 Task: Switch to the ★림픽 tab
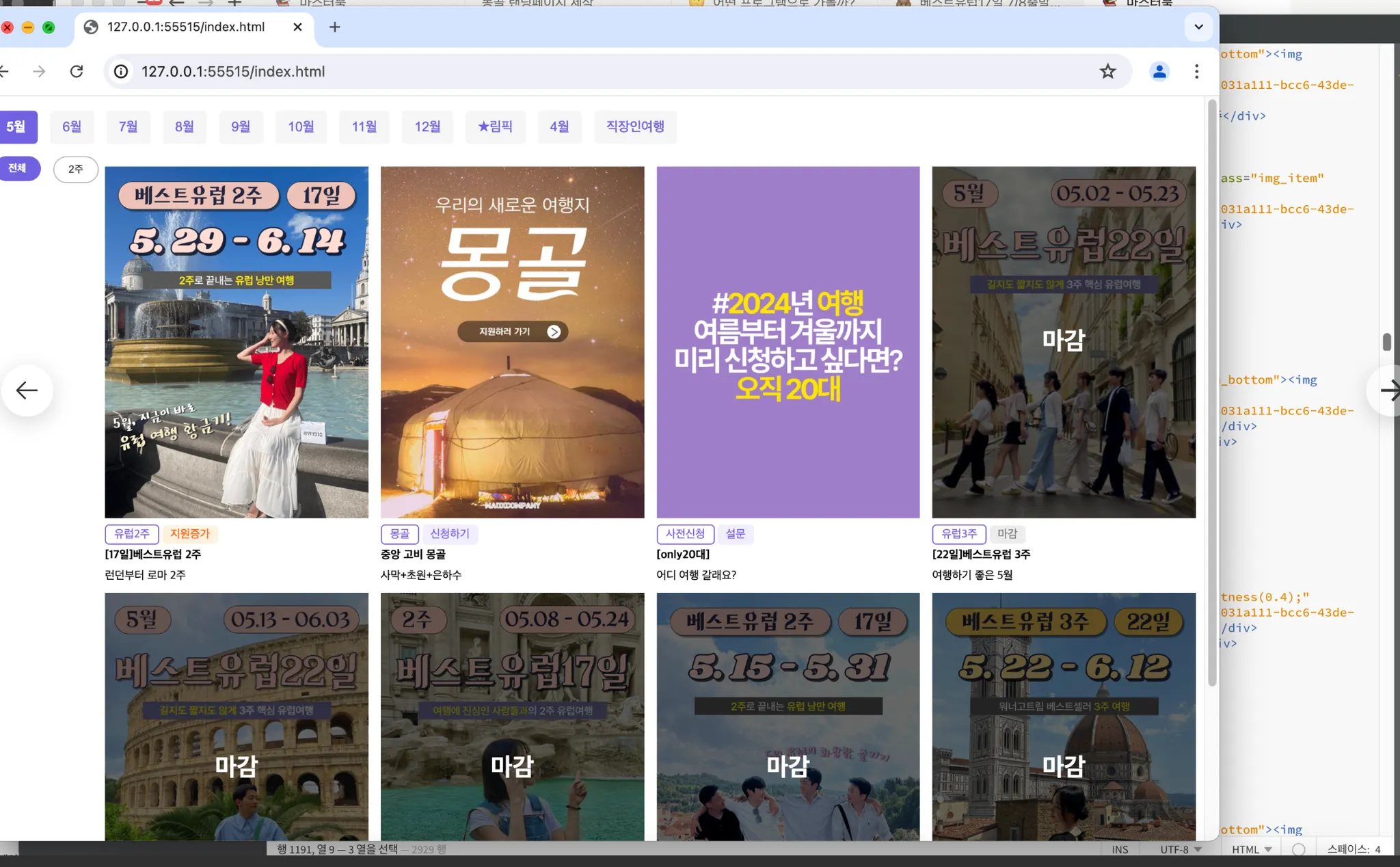tap(495, 126)
